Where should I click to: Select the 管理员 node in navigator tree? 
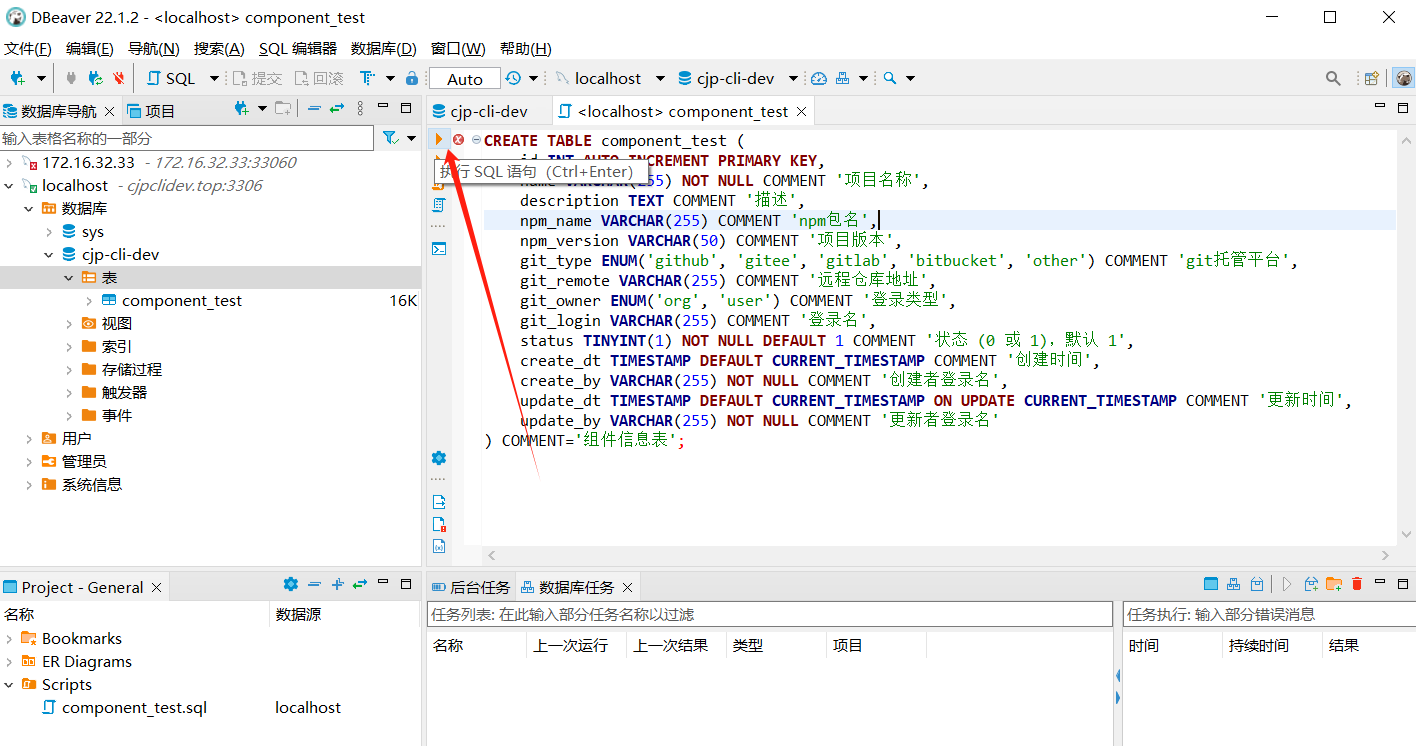(x=84, y=462)
